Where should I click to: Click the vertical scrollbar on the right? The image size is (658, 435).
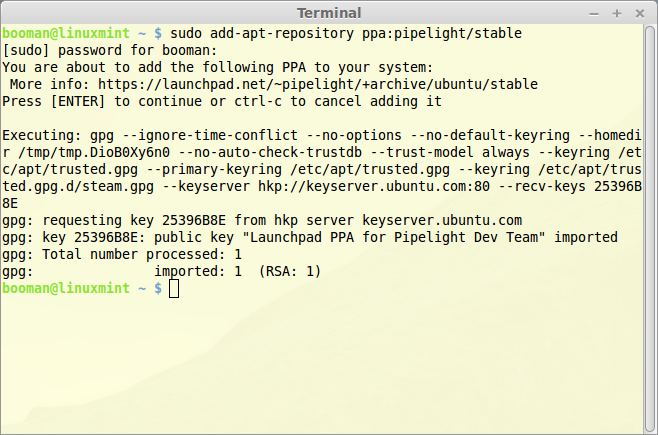(650, 229)
